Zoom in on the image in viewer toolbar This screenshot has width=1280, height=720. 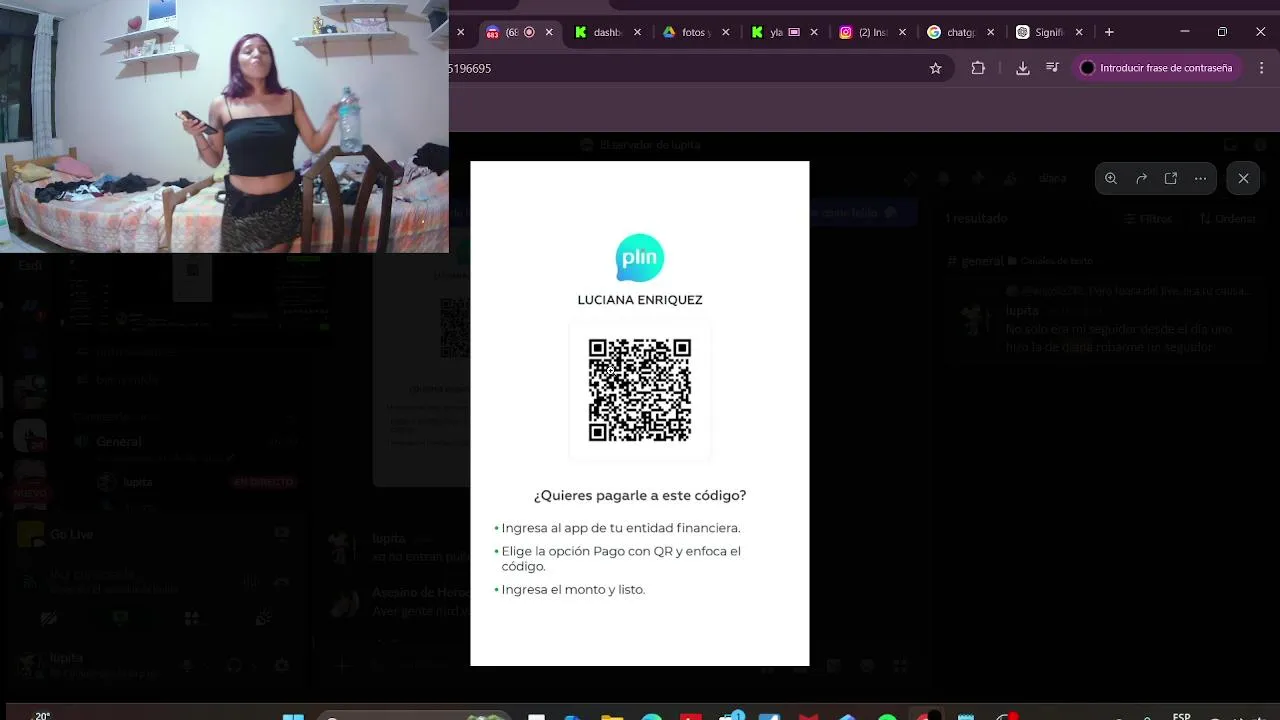tap(1111, 178)
